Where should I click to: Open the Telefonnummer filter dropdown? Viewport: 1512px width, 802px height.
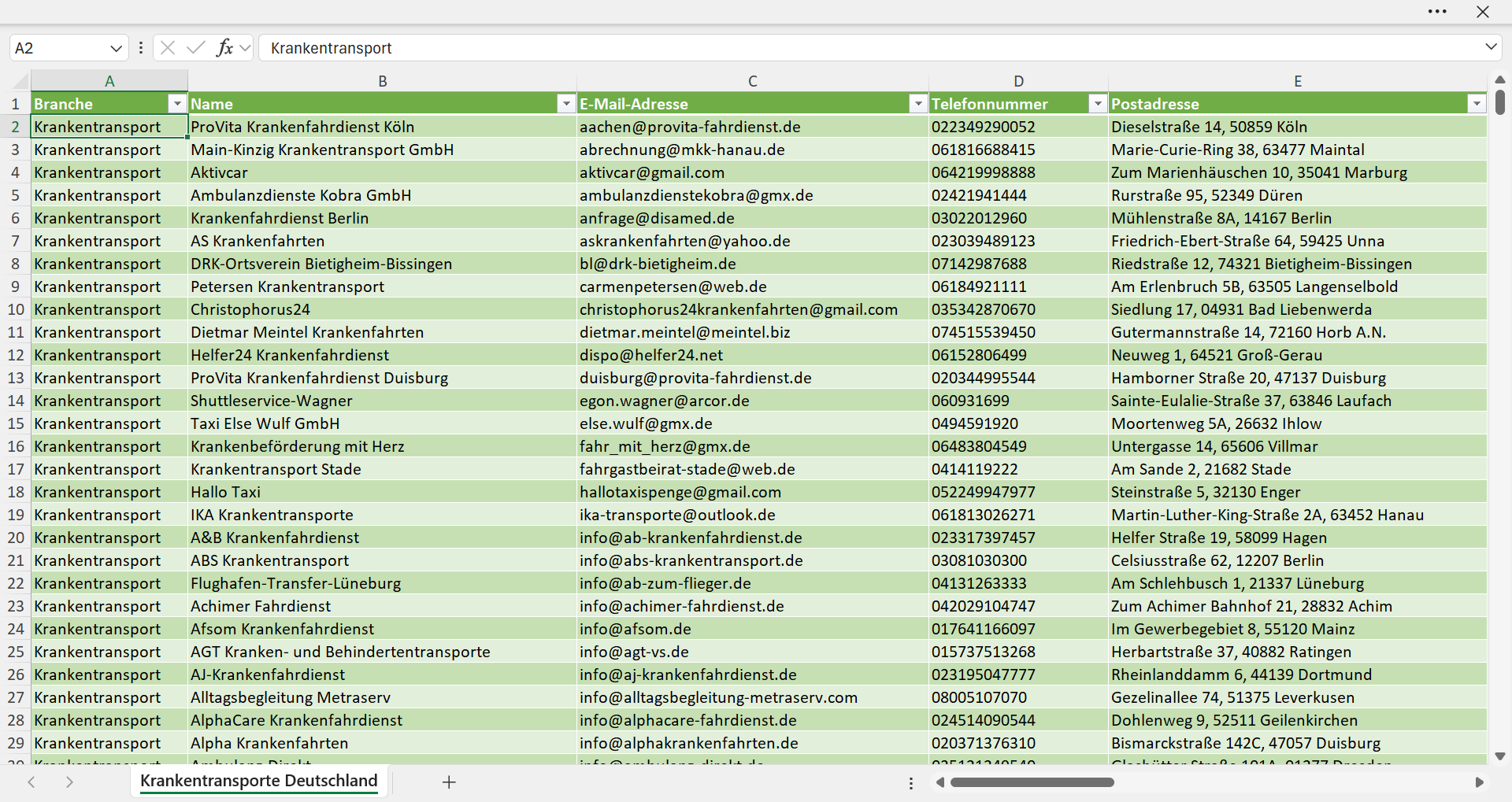(1098, 104)
